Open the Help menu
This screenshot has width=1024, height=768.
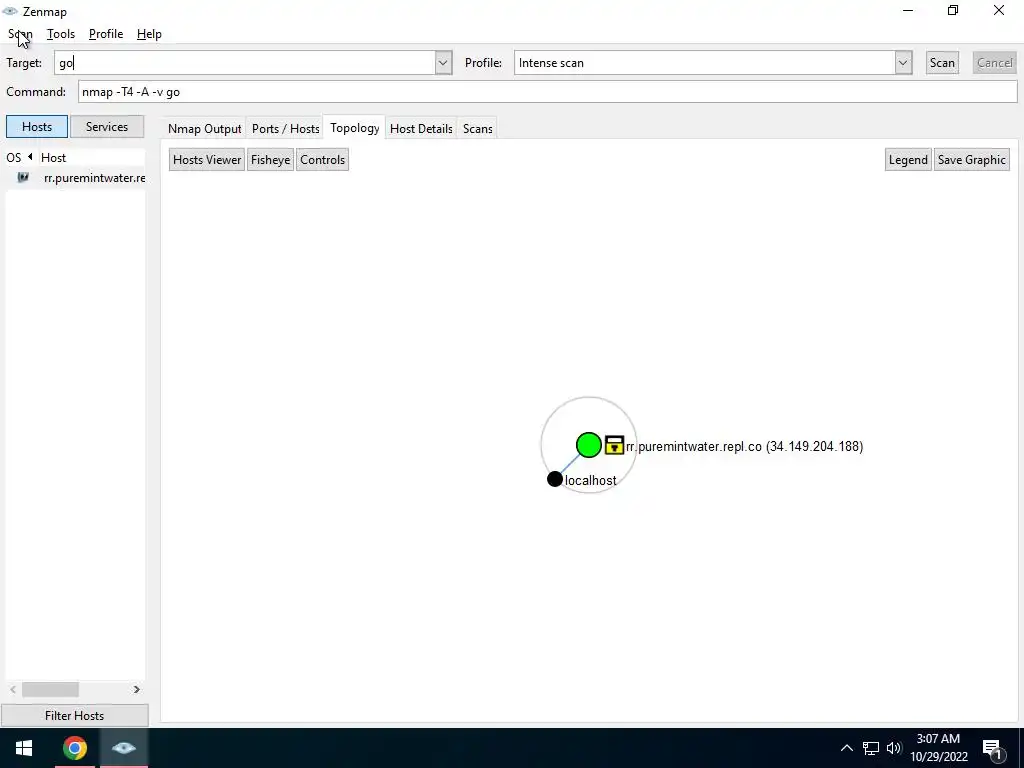tap(149, 34)
